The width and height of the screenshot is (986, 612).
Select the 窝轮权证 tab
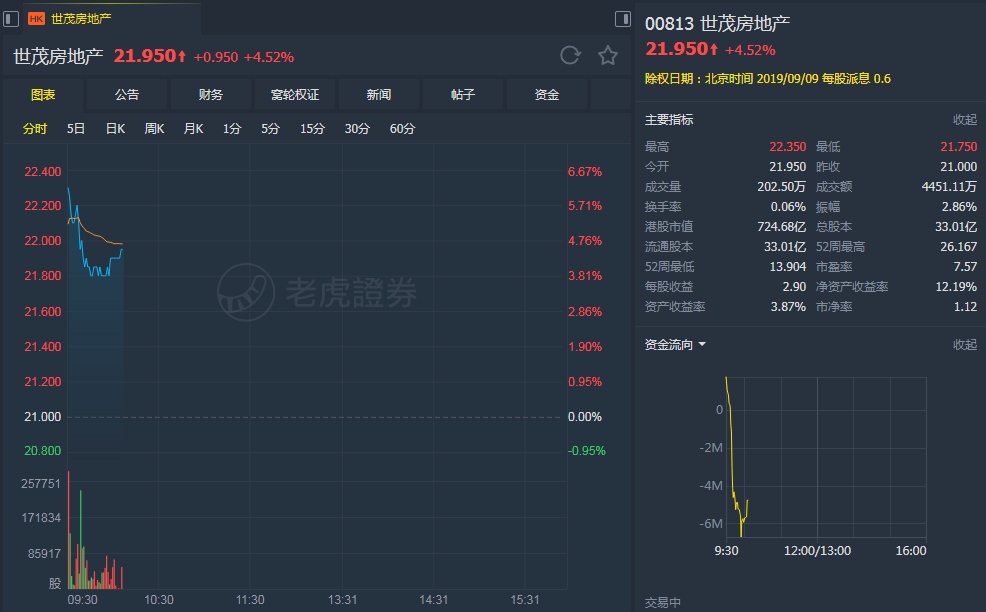tap(295, 95)
